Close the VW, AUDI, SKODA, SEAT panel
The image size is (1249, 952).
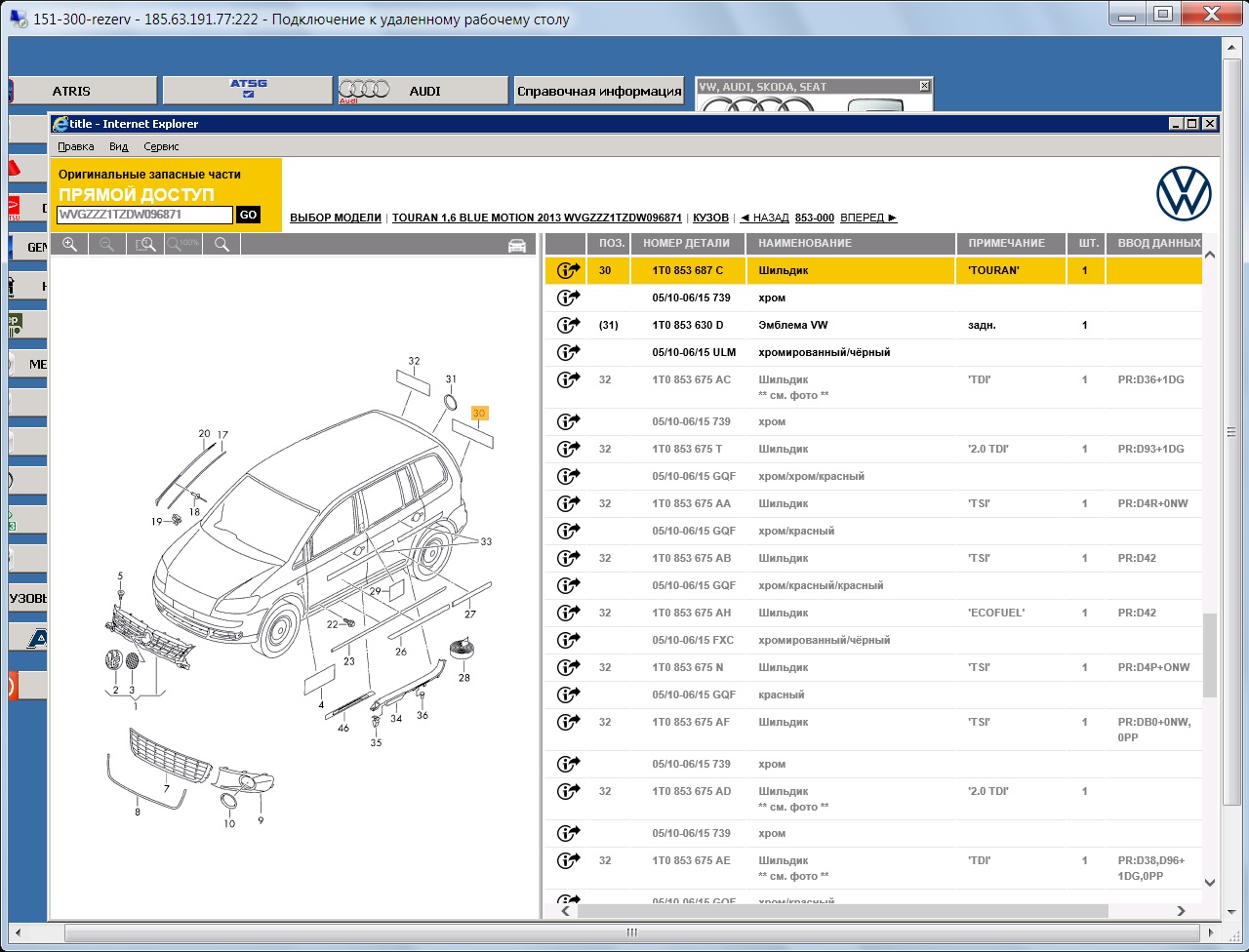[x=924, y=86]
